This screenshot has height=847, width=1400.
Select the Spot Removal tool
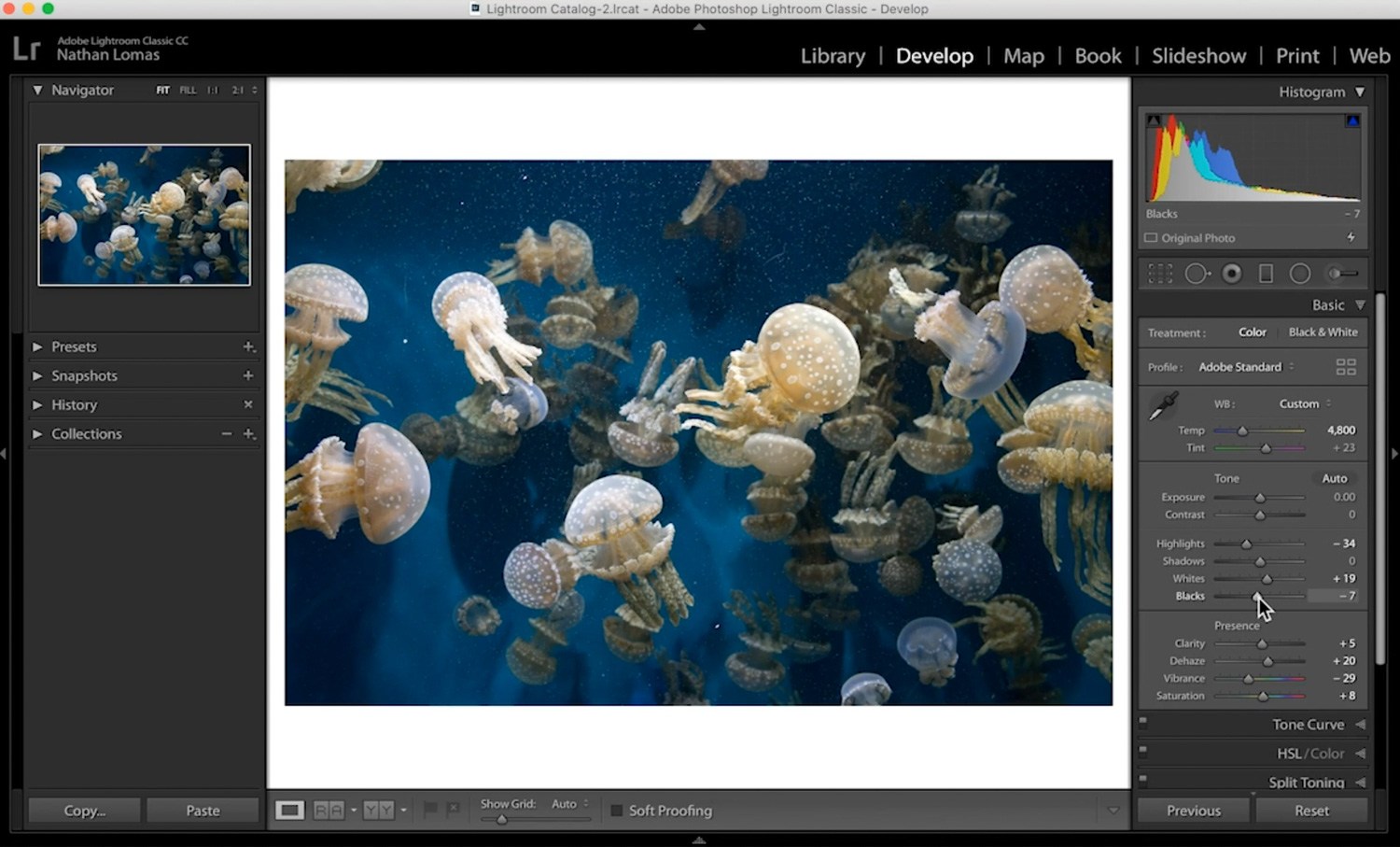1196,273
